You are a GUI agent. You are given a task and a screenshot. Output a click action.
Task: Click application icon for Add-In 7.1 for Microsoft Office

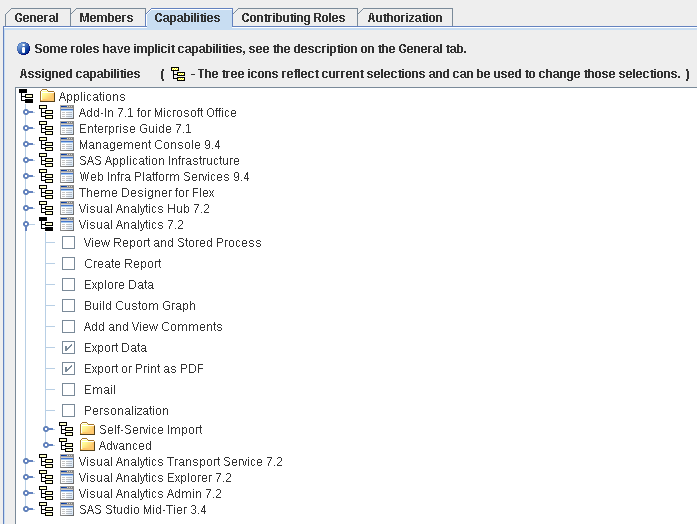click(x=67, y=112)
